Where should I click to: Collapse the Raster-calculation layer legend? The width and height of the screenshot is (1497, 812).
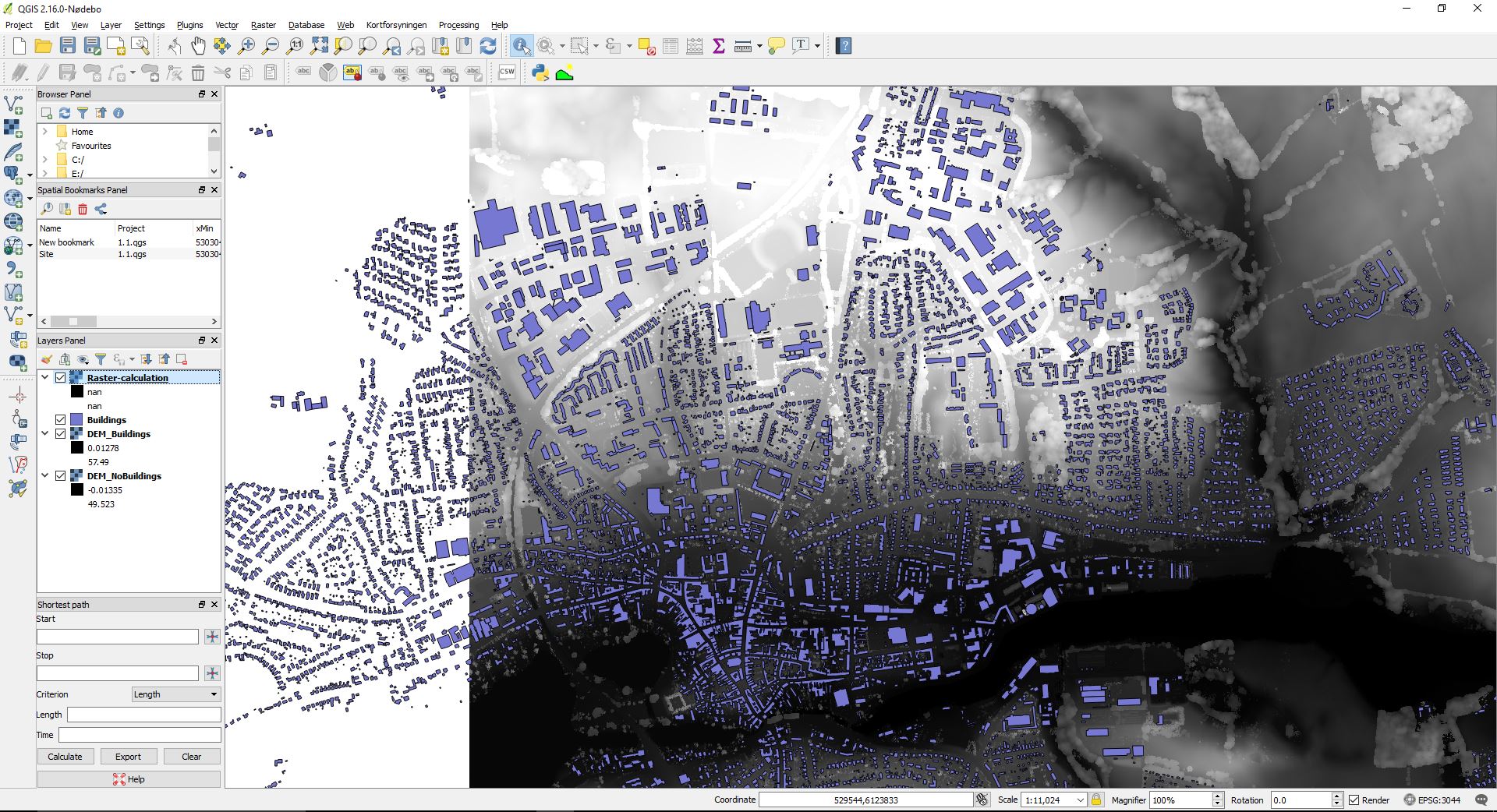(x=45, y=378)
